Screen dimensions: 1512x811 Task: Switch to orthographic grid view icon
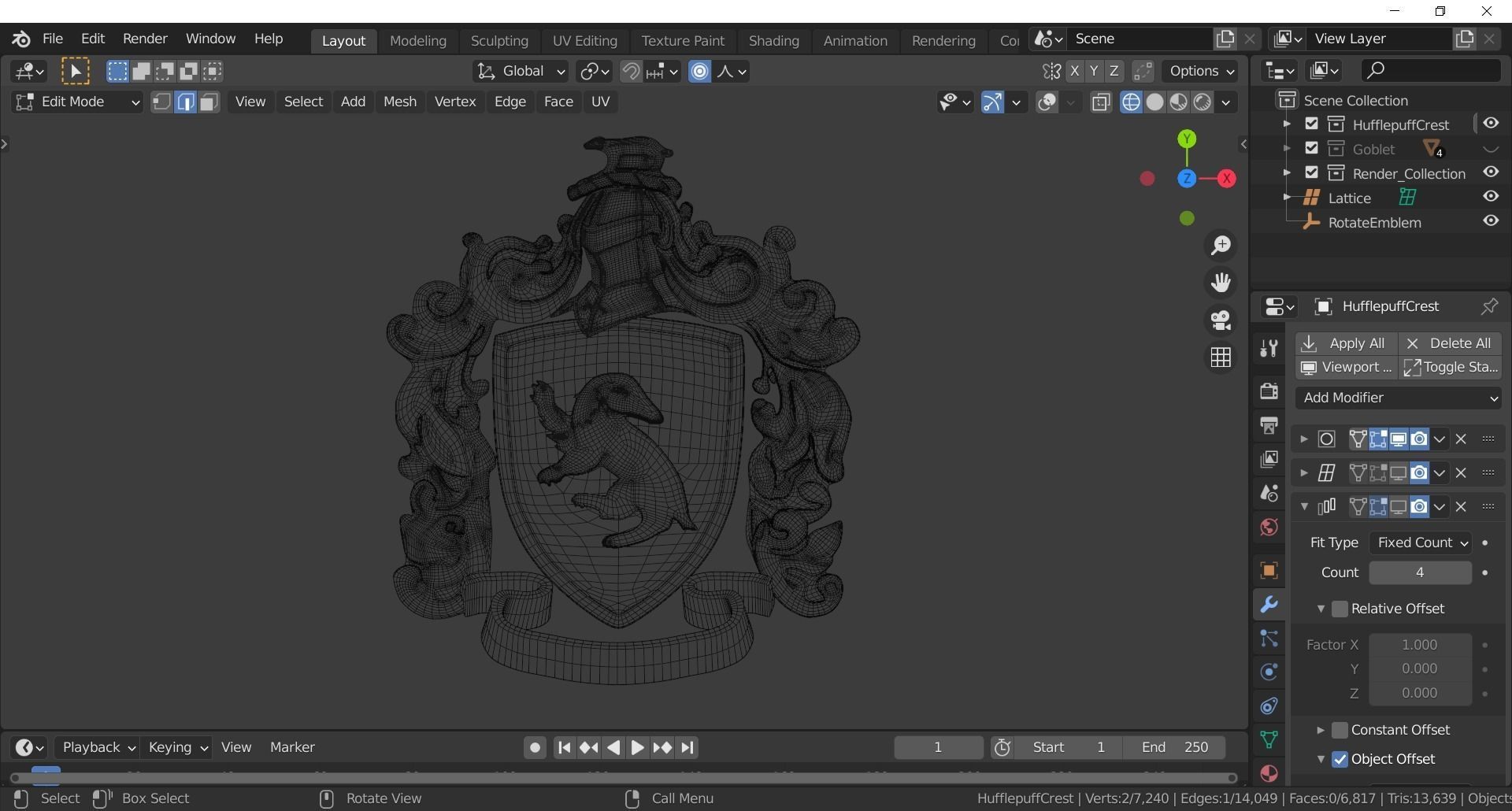1221,357
